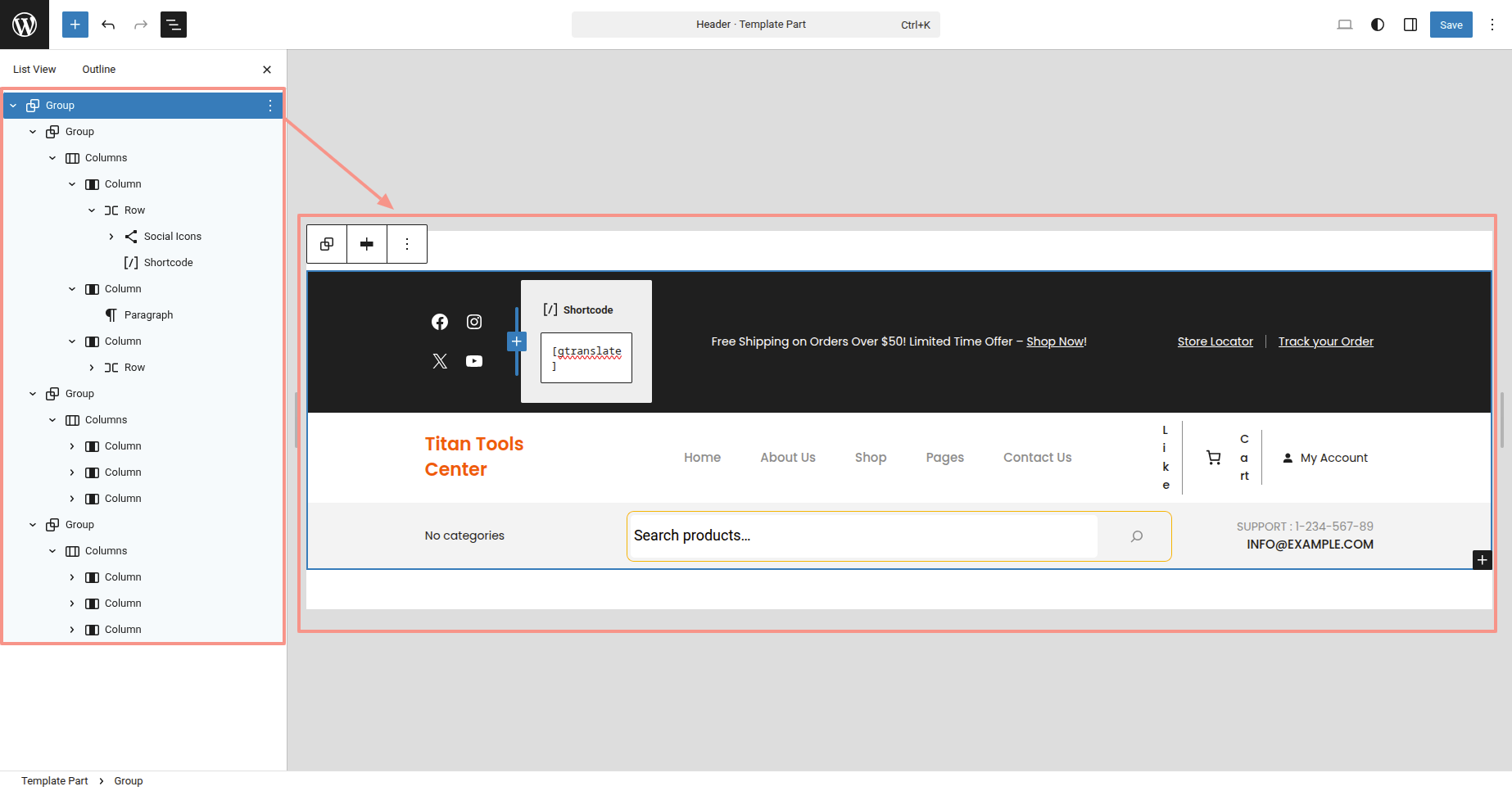This screenshot has width=1512, height=791.
Task: Open the block inserter plus button
Action: pos(75,25)
